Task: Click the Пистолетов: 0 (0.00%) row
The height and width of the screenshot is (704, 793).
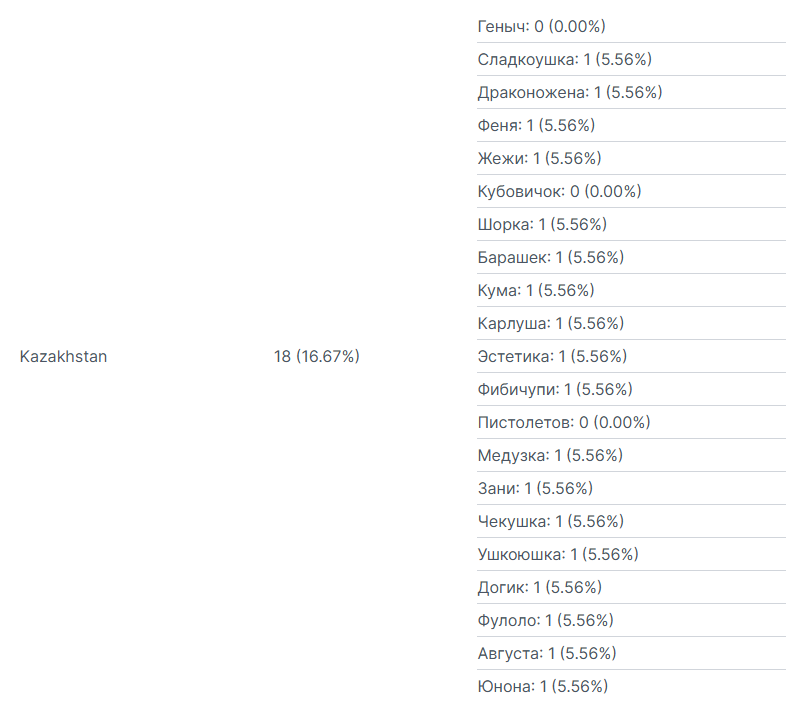Action: (564, 422)
